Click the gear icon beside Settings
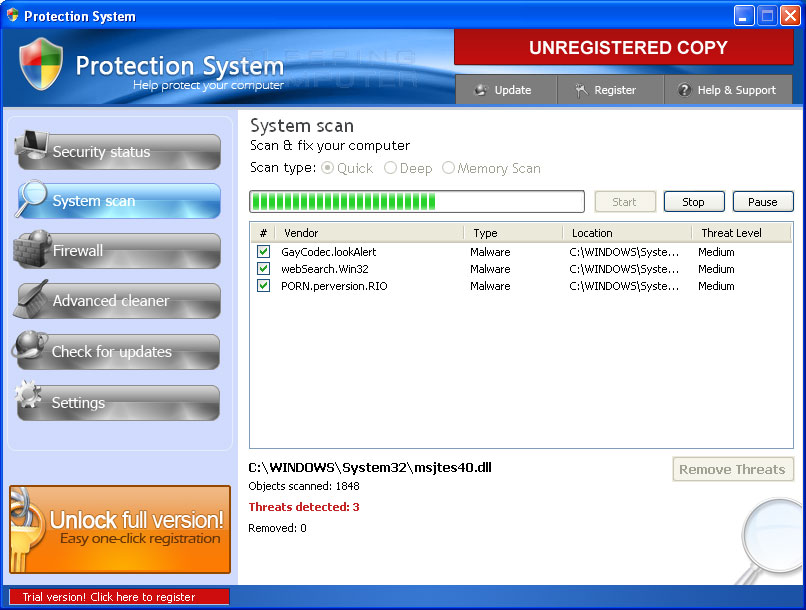 (x=31, y=399)
